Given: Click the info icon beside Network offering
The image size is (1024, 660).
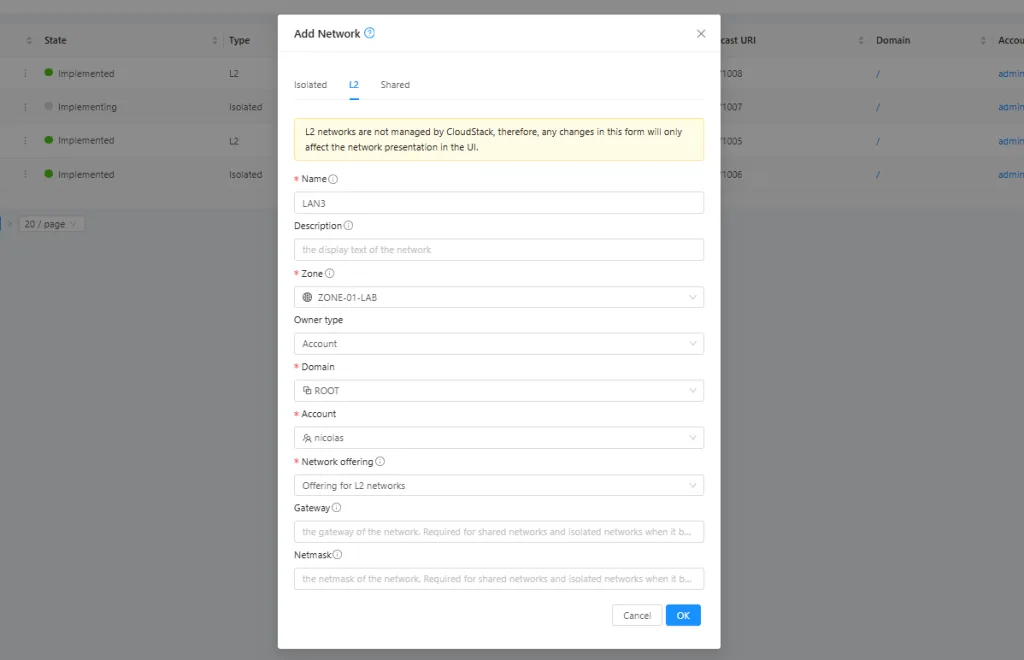Looking at the screenshot, I should click(x=380, y=462).
